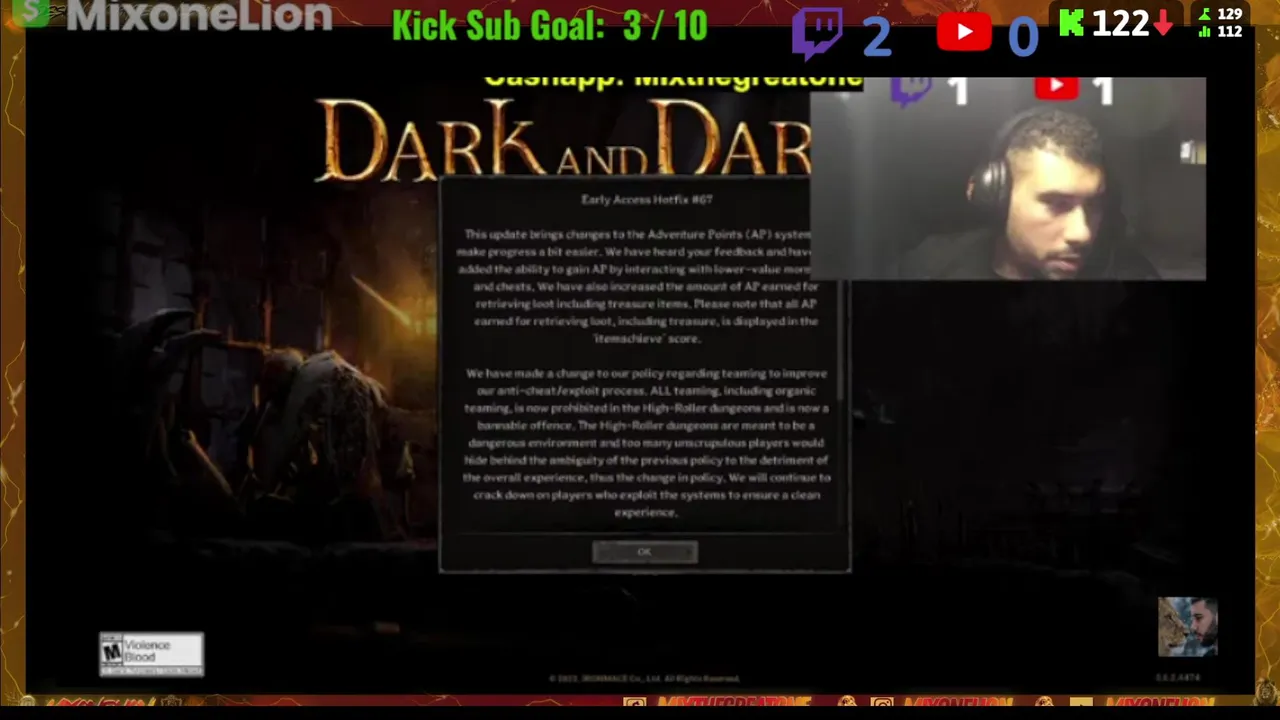The height and width of the screenshot is (720, 1280).
Task: Click the large red YouTube icon
Action: pyautogui.click(x=964, y=32)
